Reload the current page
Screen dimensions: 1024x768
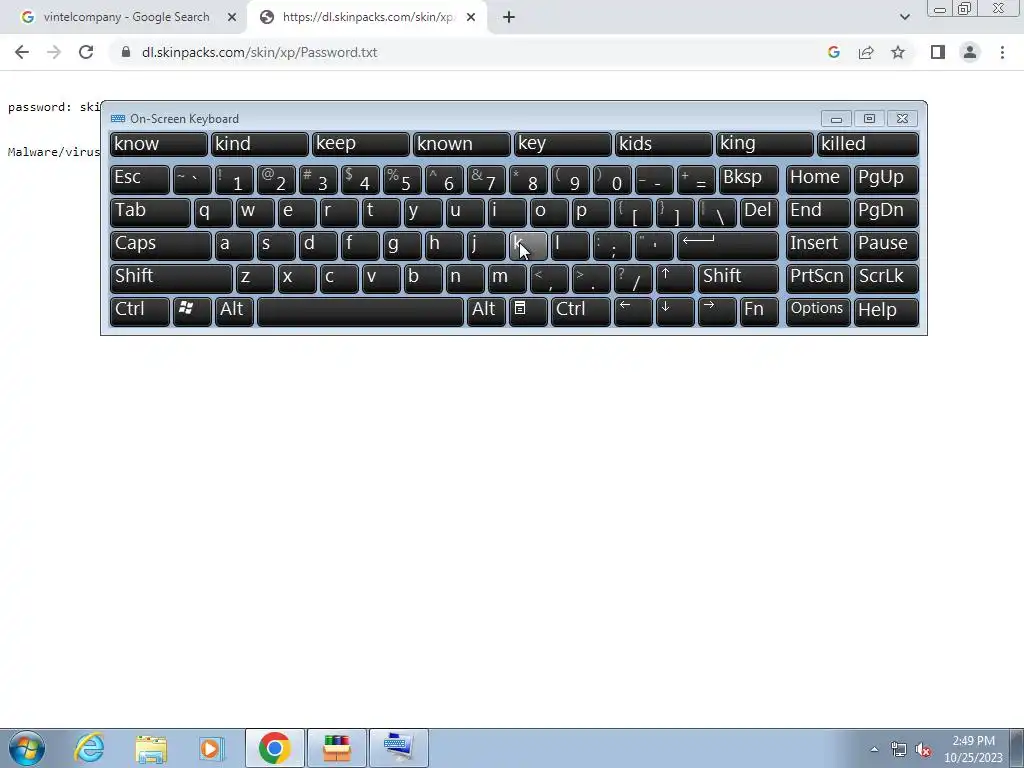(x=86, y=52)
